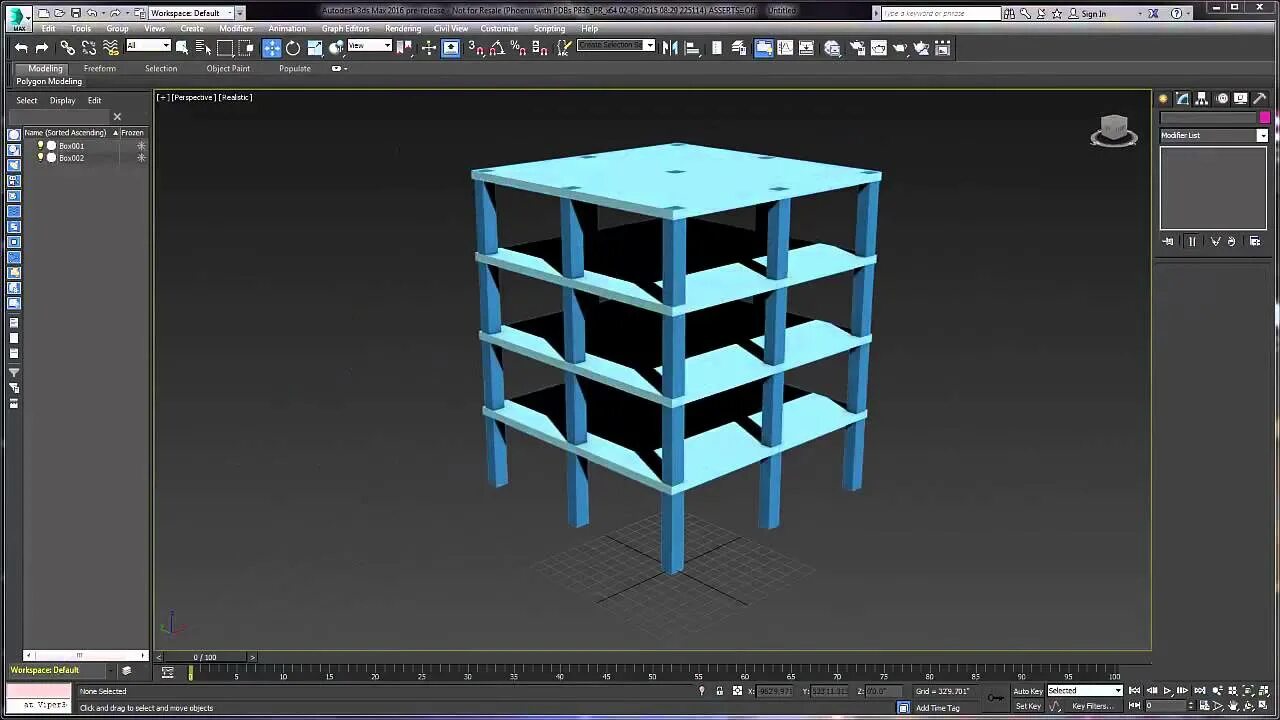1280x720 pixels.
Task: Click Sign In link
Action: (1094, 14)
